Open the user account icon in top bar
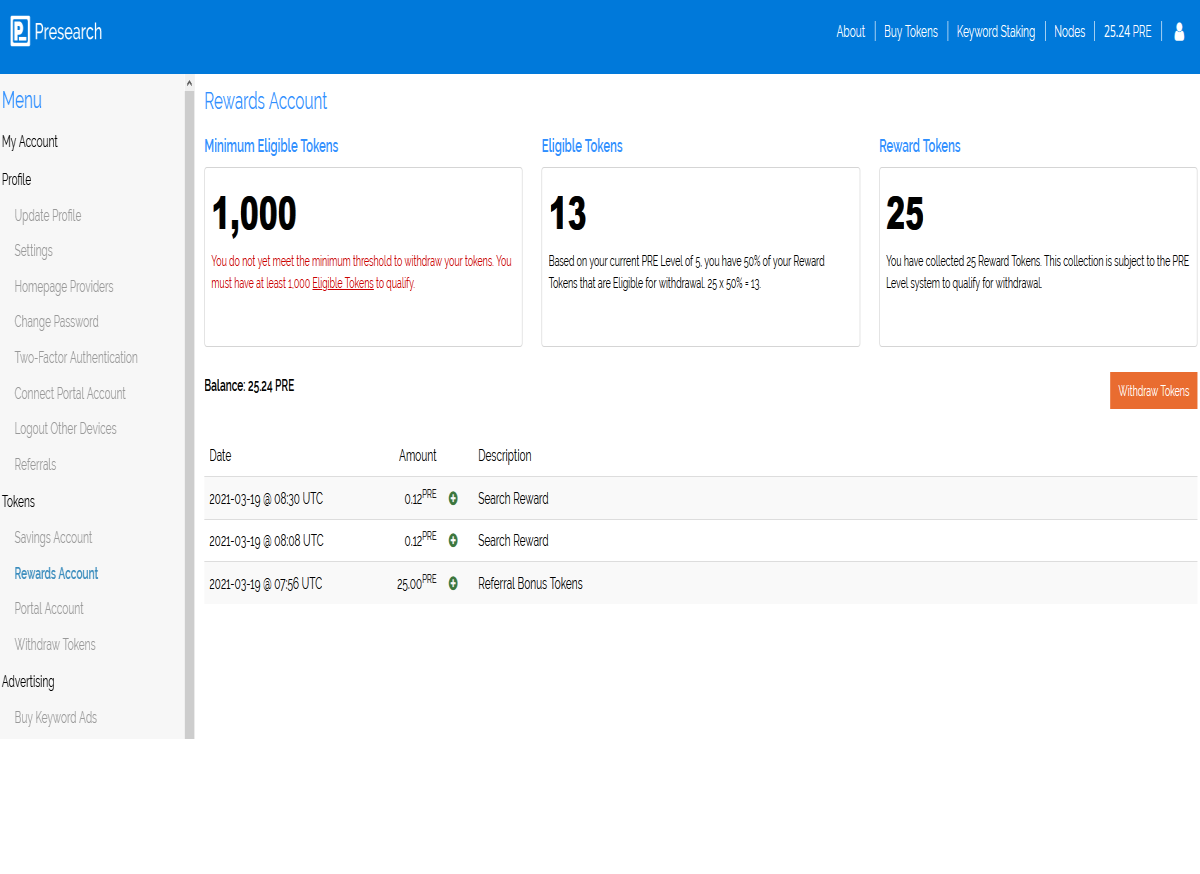1200x874 pixels. coord(1179,31)
